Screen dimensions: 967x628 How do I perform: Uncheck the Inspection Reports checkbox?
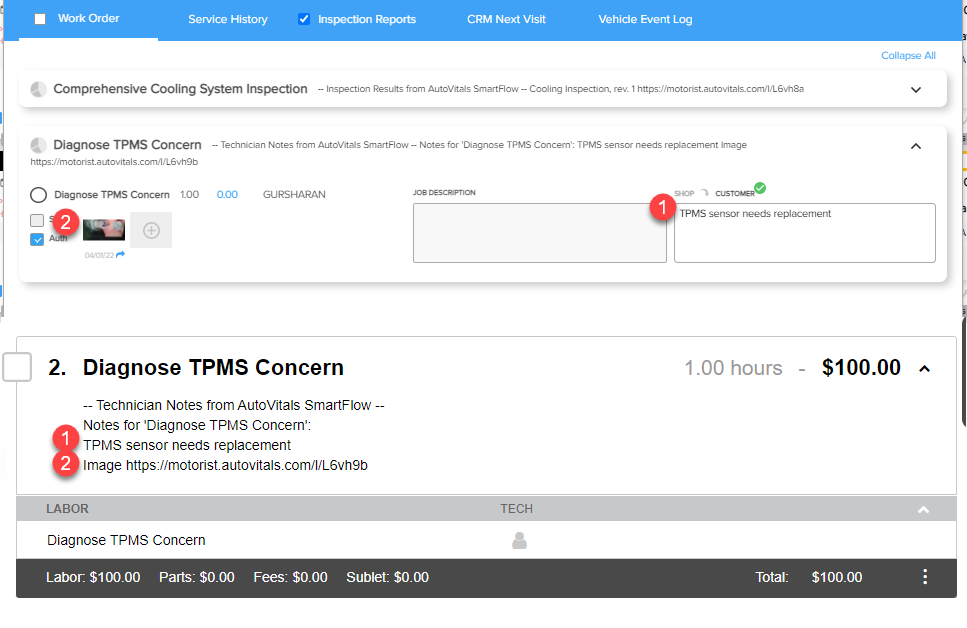(x=303, y=19)
